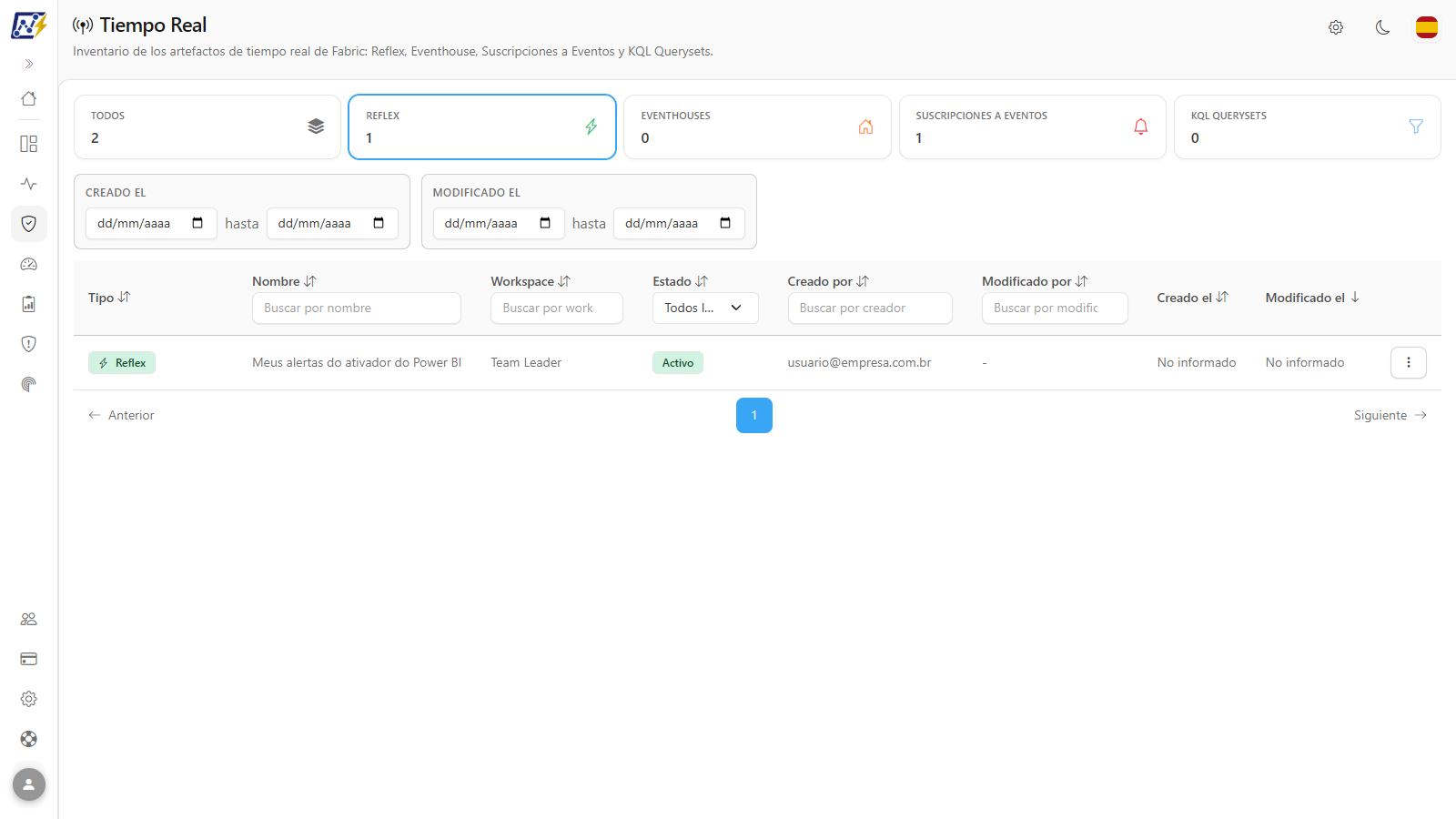
Task: Open the dashboard layout icon in sidebar
Action: click(x=29, y=144)
